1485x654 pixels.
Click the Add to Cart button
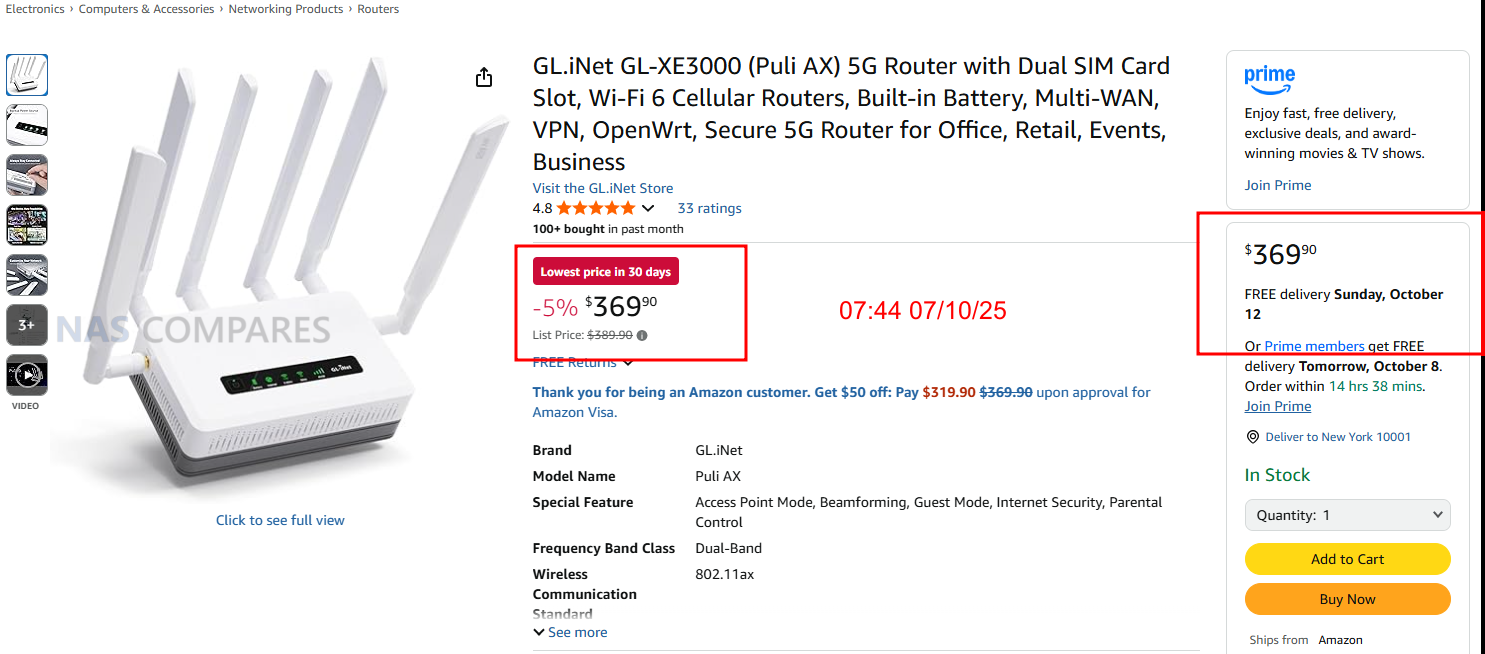[x=1347, y=559]
